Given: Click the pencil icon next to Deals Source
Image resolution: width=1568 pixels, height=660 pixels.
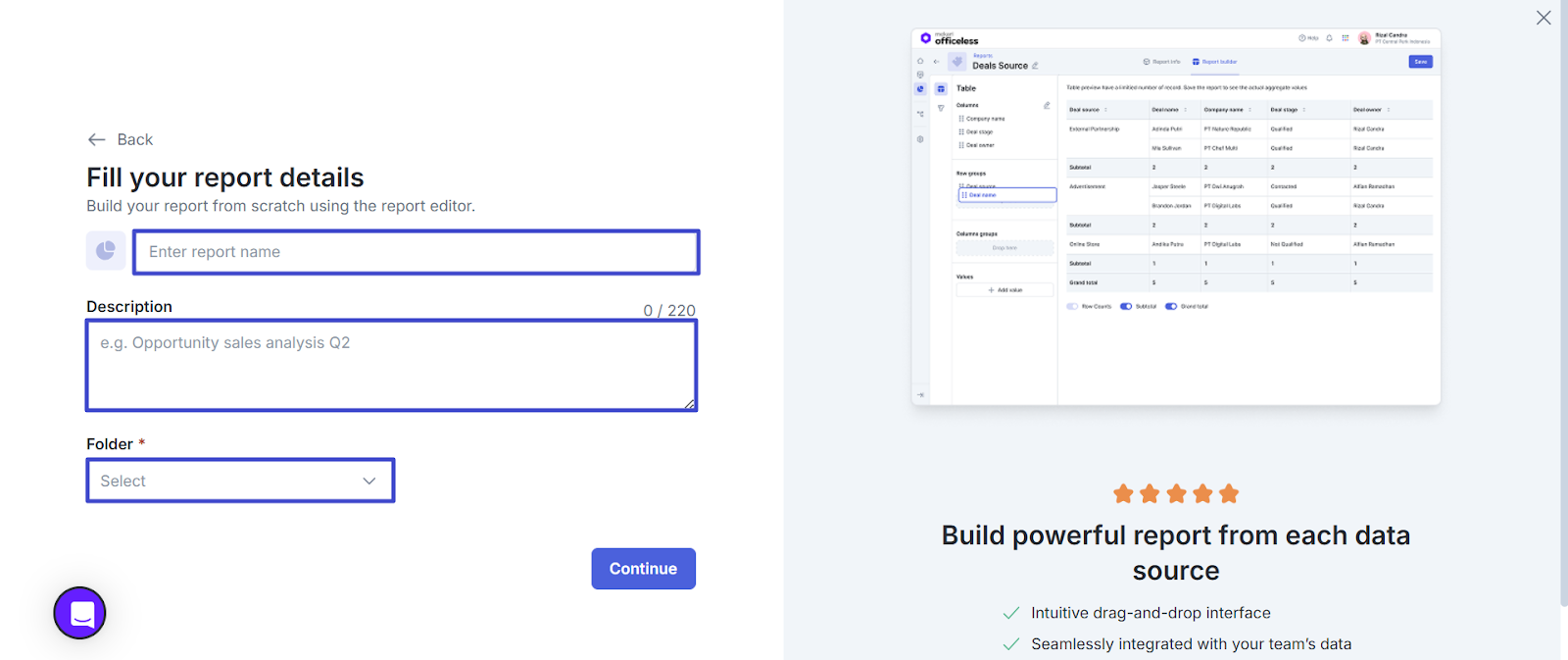Looking at the screenshot, I should 1035,66.
